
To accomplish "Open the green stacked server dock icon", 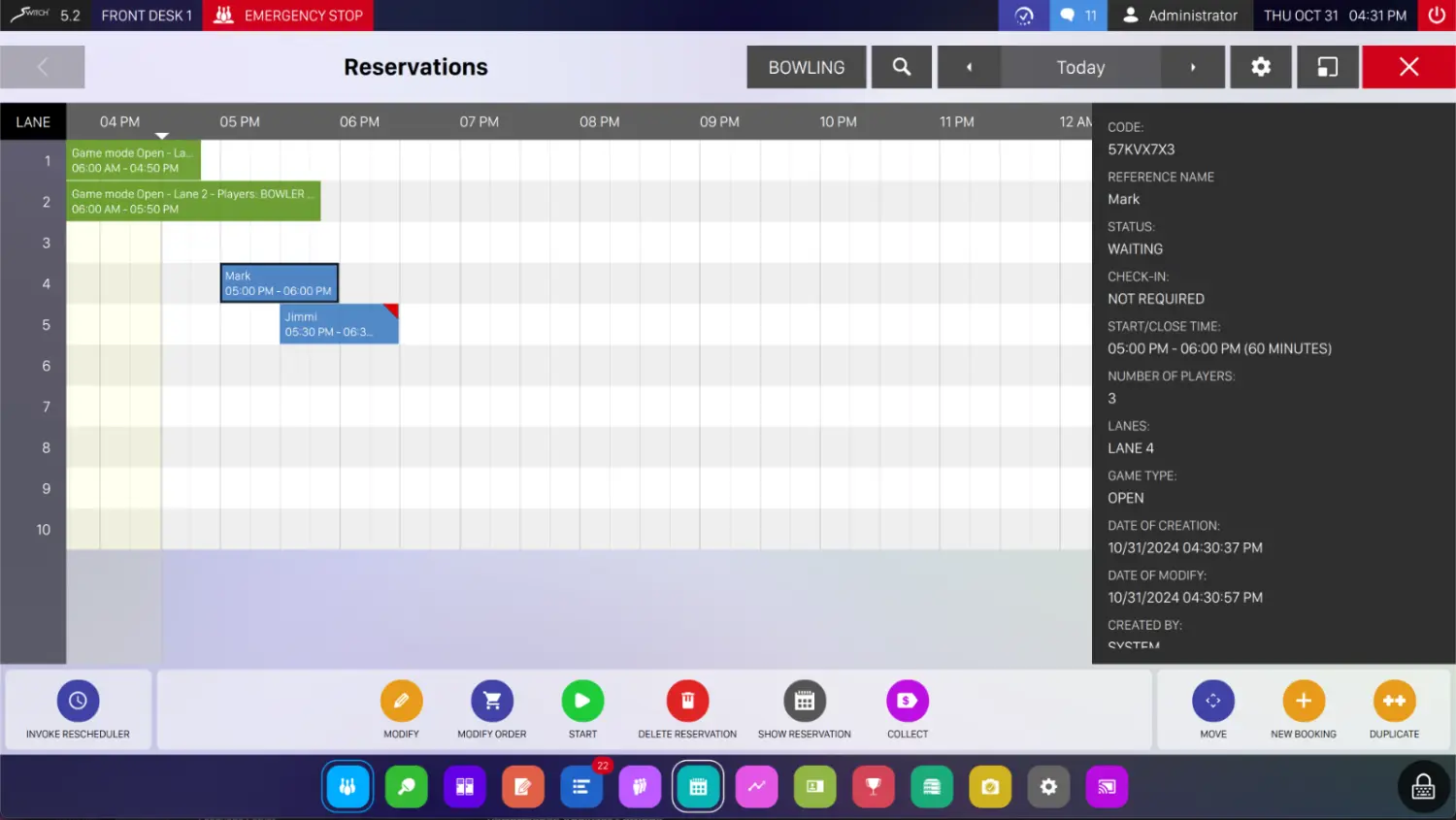I will 932,787.
